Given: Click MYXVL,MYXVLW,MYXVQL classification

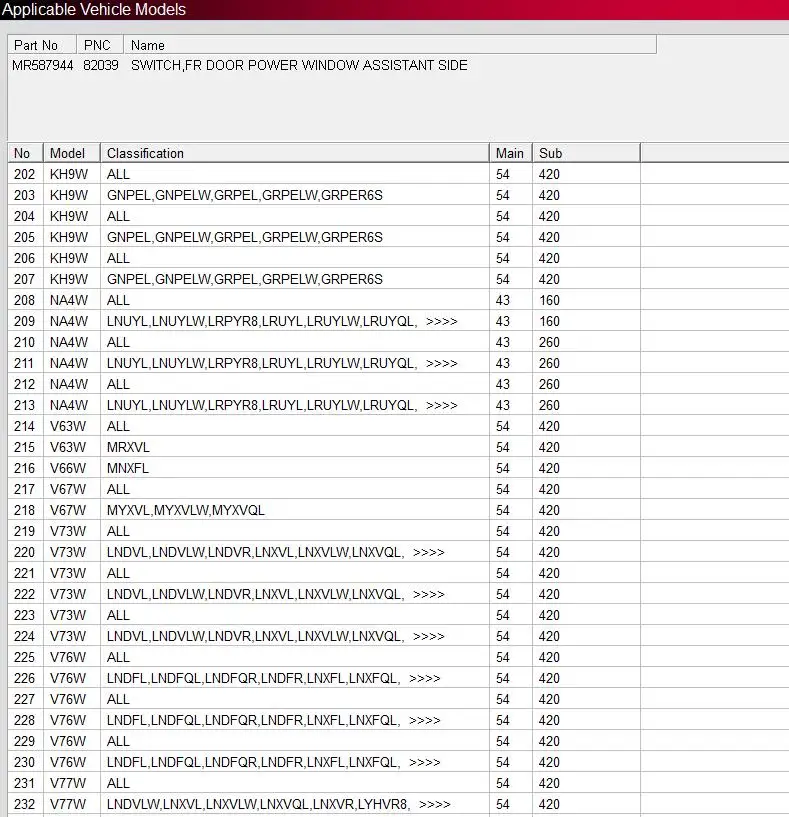Looking at the screenshot, I should 186,510.
